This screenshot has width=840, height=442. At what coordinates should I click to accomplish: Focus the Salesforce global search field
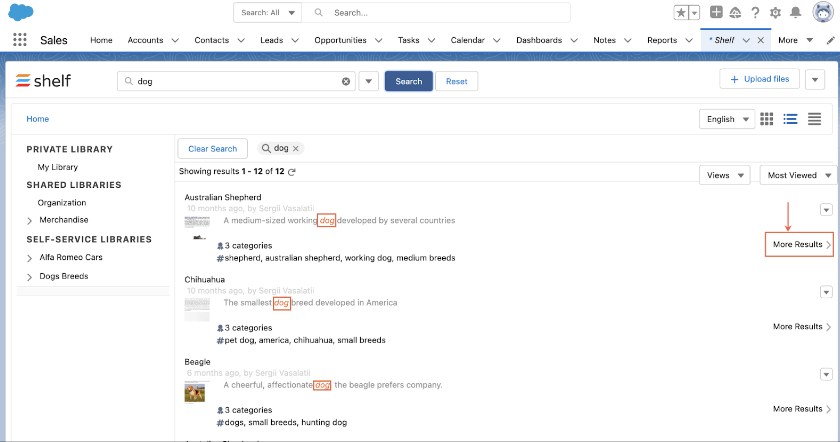436,13
